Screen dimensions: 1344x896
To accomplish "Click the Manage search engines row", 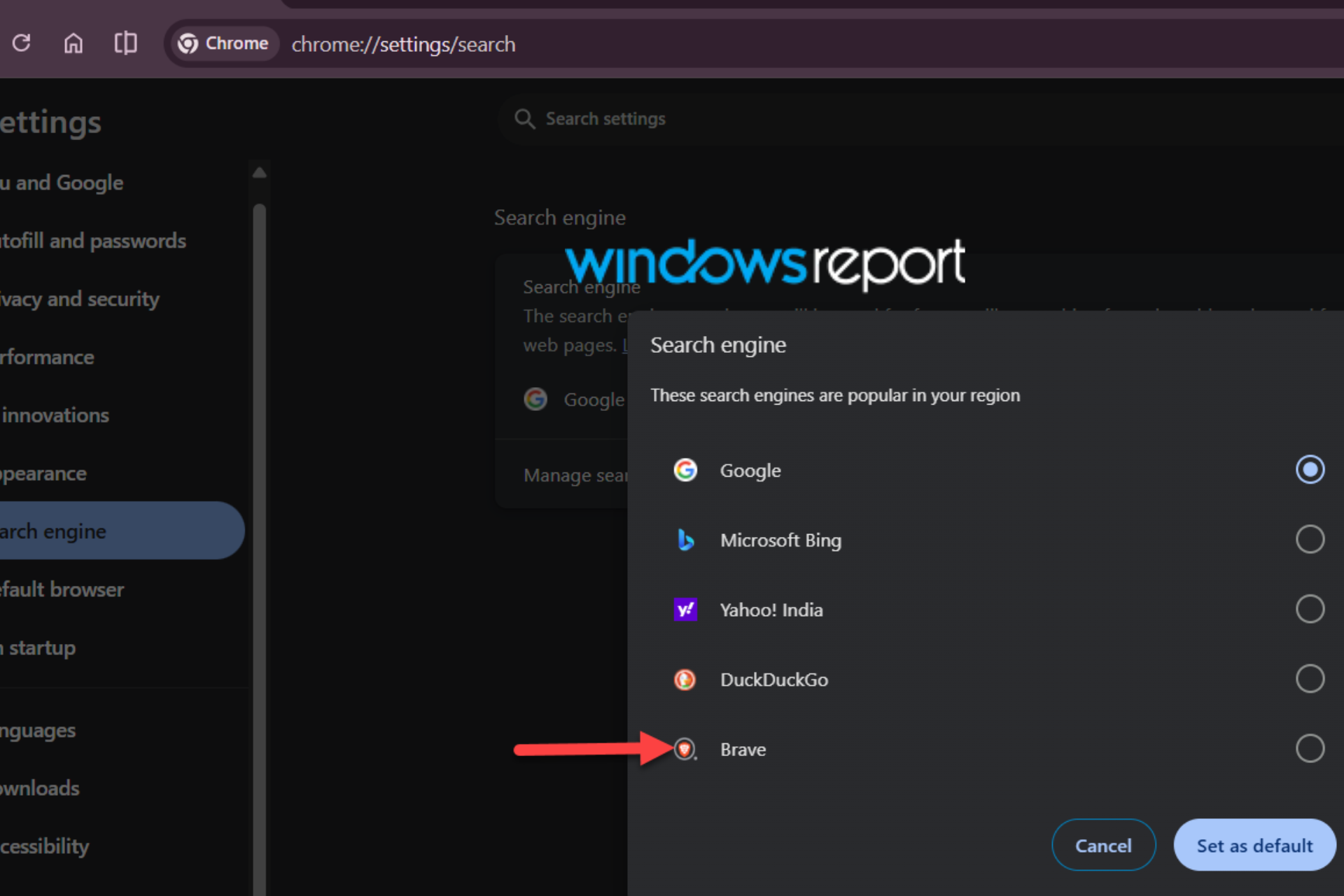I will [561, 475].
